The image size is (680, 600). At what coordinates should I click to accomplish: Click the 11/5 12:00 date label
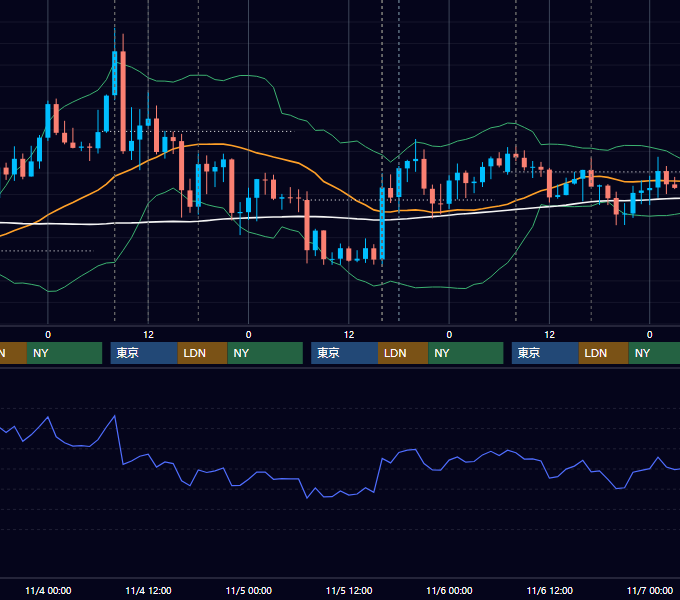pyautogui.click(x=349, y=590)
